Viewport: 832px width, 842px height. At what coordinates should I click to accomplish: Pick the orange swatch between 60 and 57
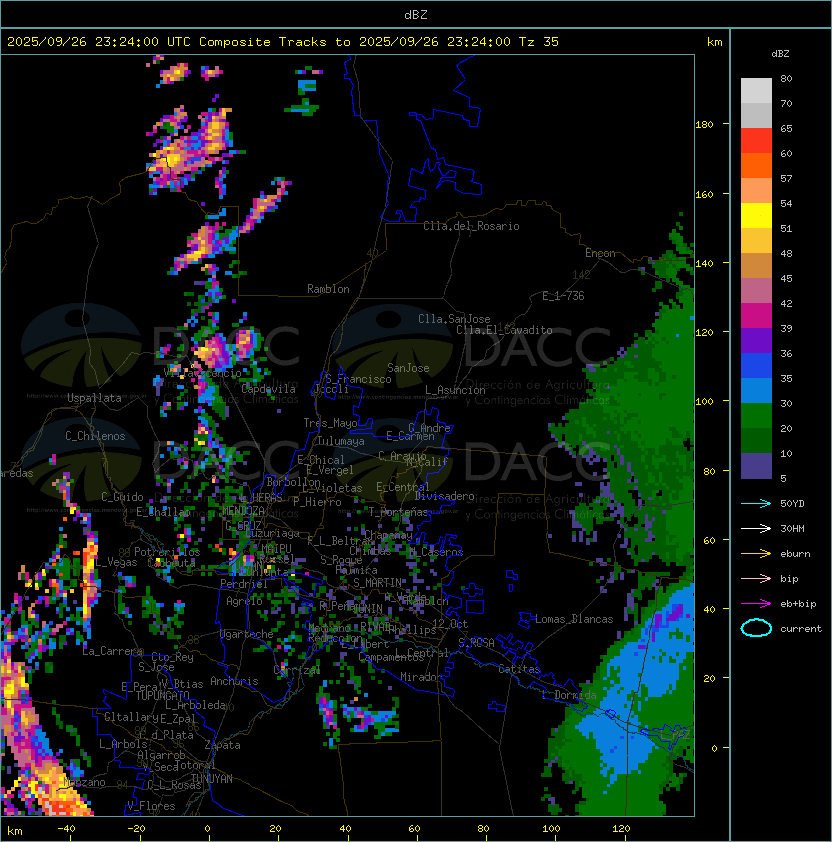click(756, 166)
